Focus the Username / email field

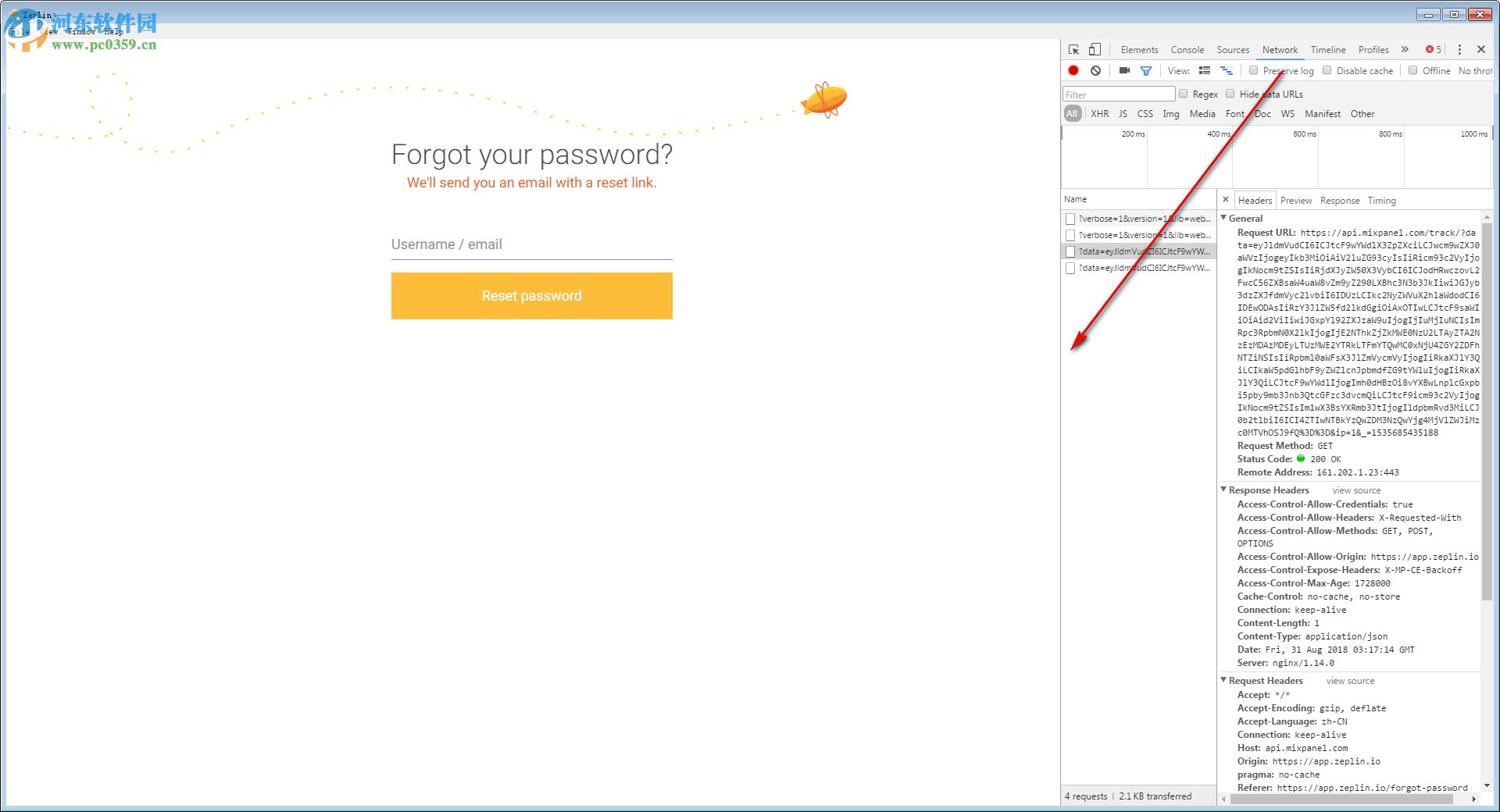coord(531,244)
